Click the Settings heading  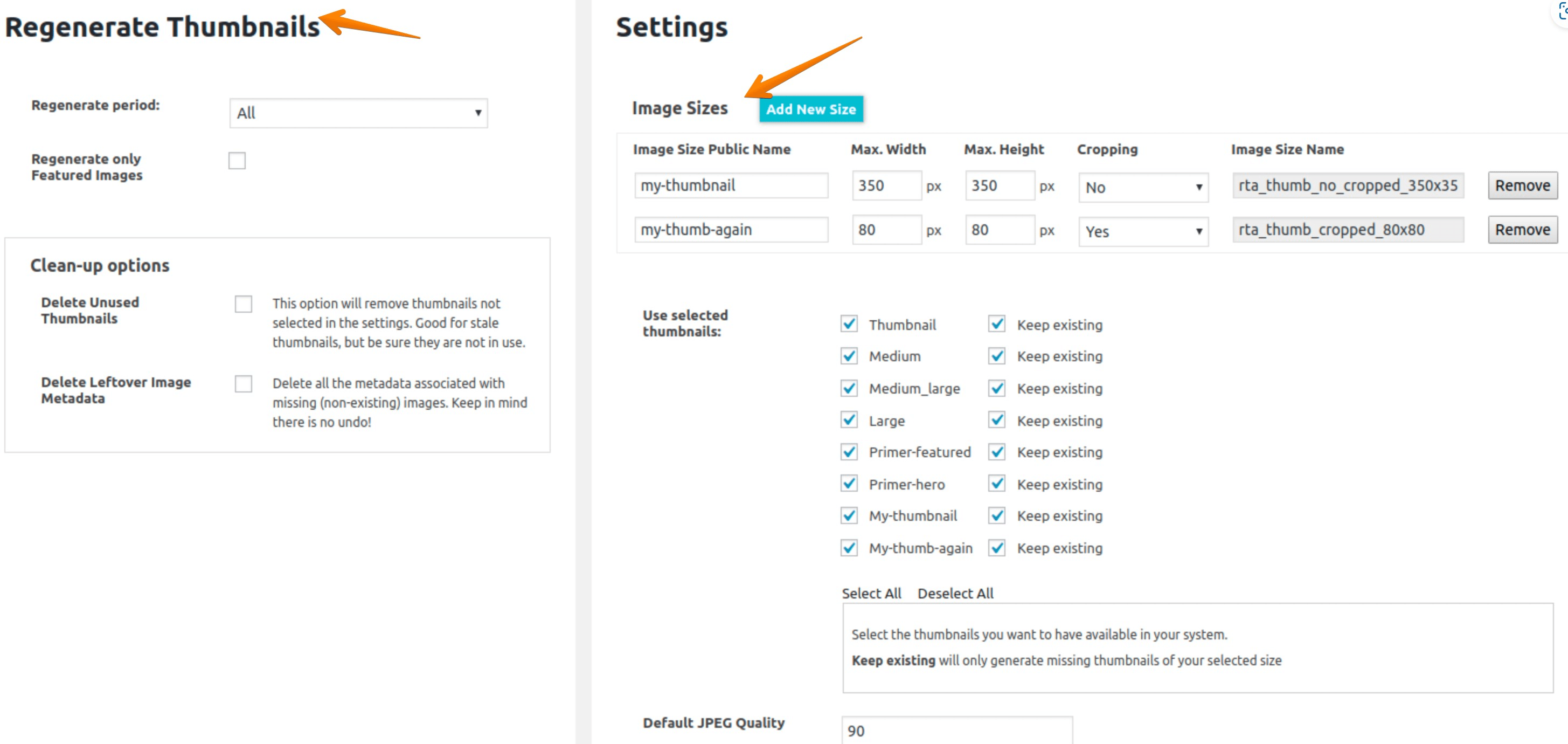click(x=671, y=27)
